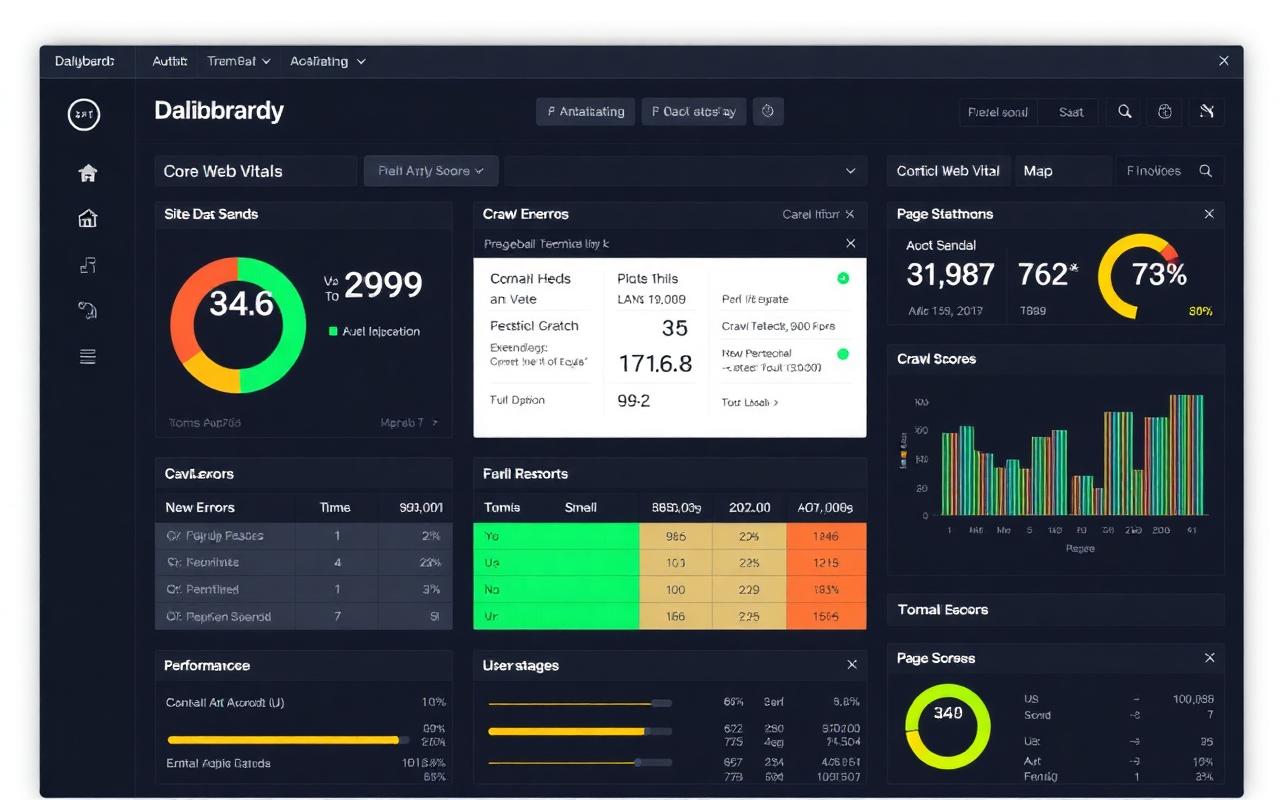Viewport: 1280px width, 800px height.
Task: Click the clock icon beside Oact otsatay button
Action: click(x=768, y=111)
